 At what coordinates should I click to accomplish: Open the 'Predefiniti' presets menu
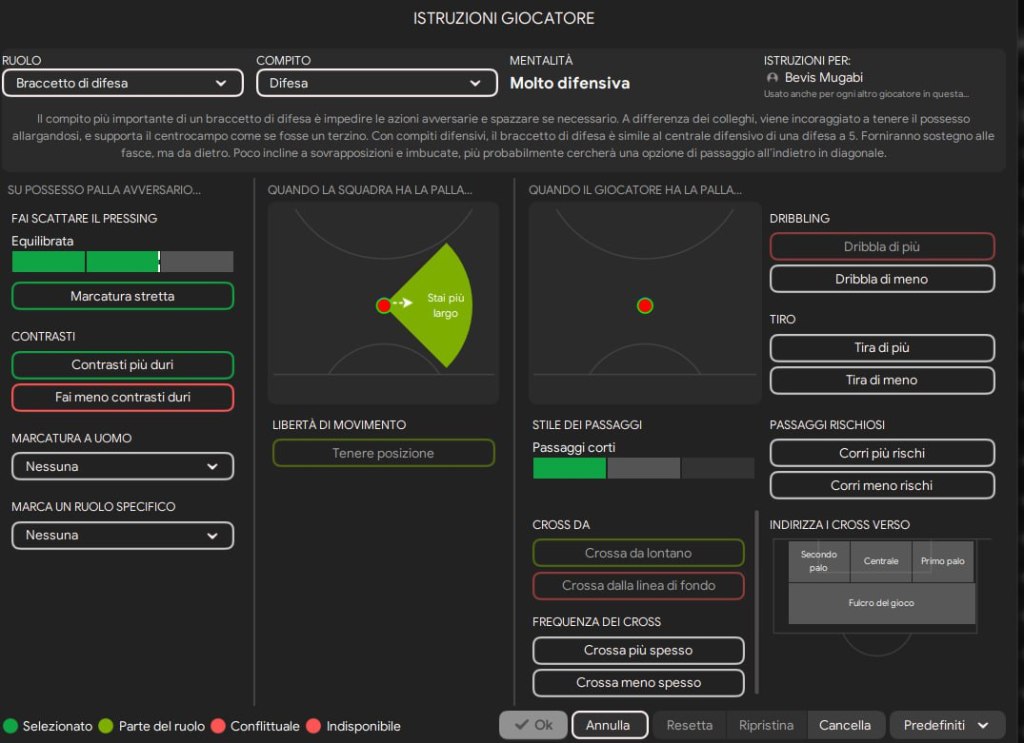pos(947,725)
